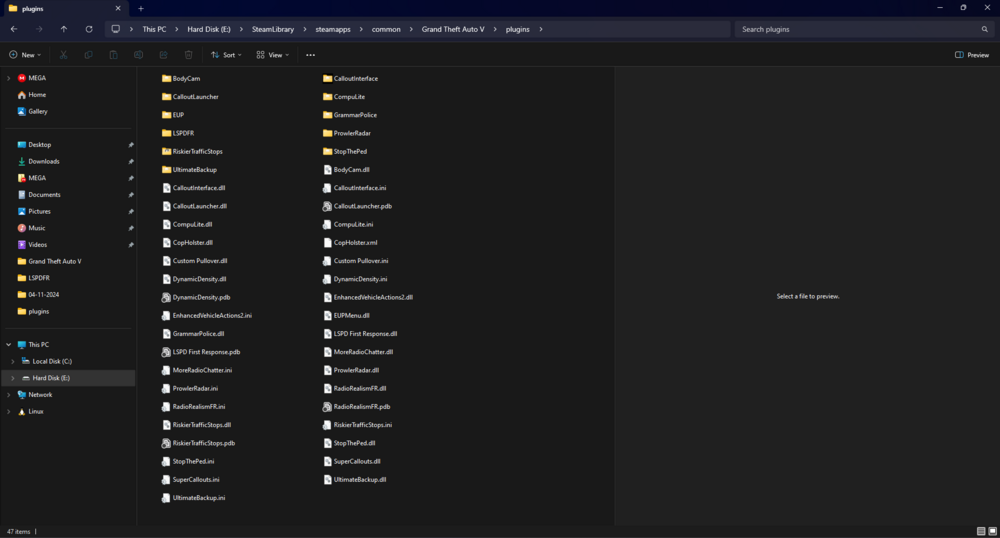Viewport: 1000px width, 538px height.
Task: Select EnhancedVehicleActions2.ini file
Action: coord(207,316)
